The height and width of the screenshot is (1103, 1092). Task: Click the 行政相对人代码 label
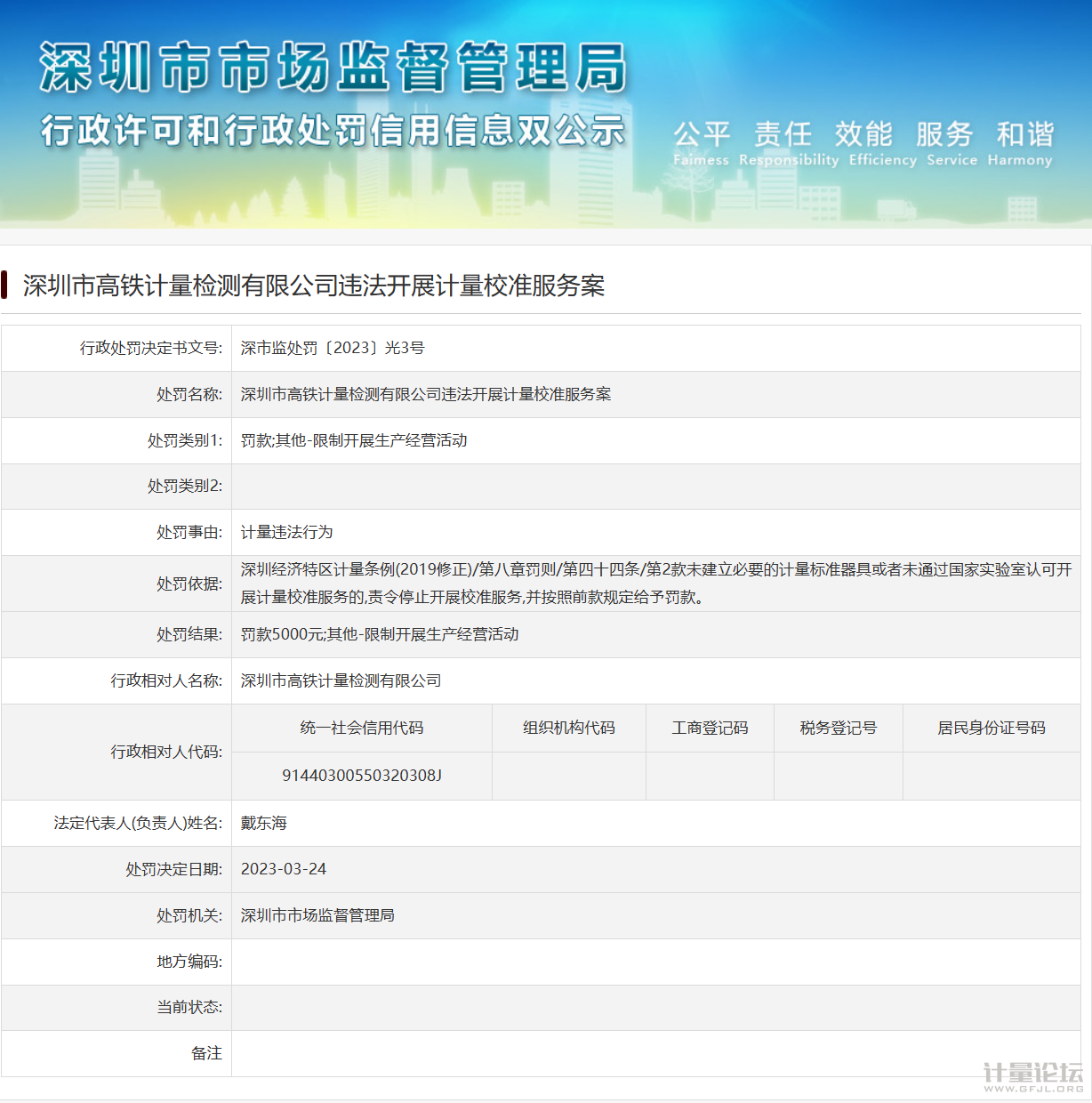[166, 752]
